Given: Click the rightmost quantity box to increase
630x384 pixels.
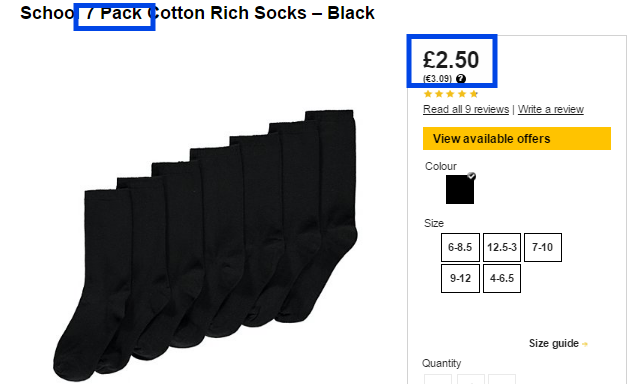Looking at the screenshot, I should 502,379.
